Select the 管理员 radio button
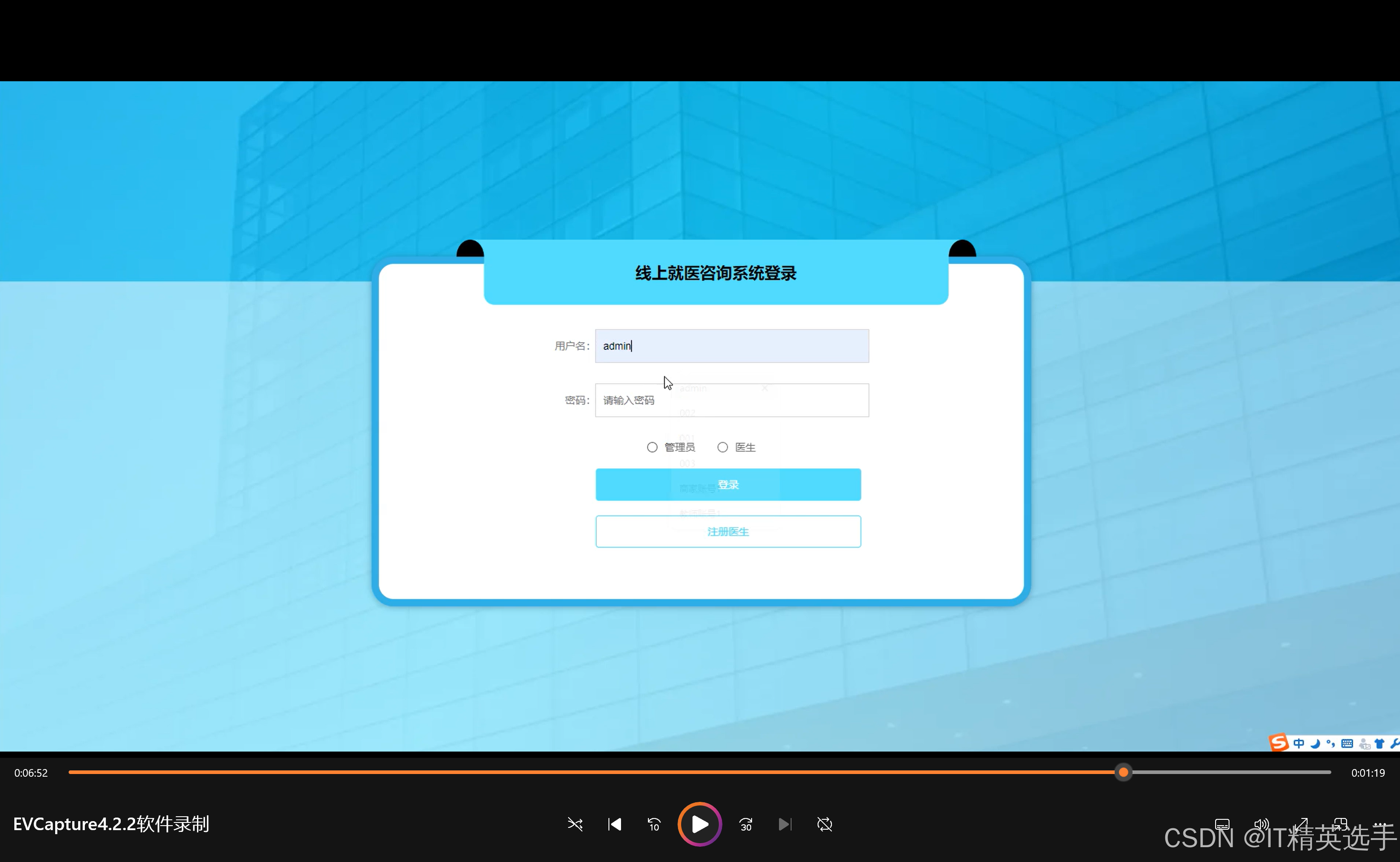Viewport: 1400px width, 862px height. (652, 447)
